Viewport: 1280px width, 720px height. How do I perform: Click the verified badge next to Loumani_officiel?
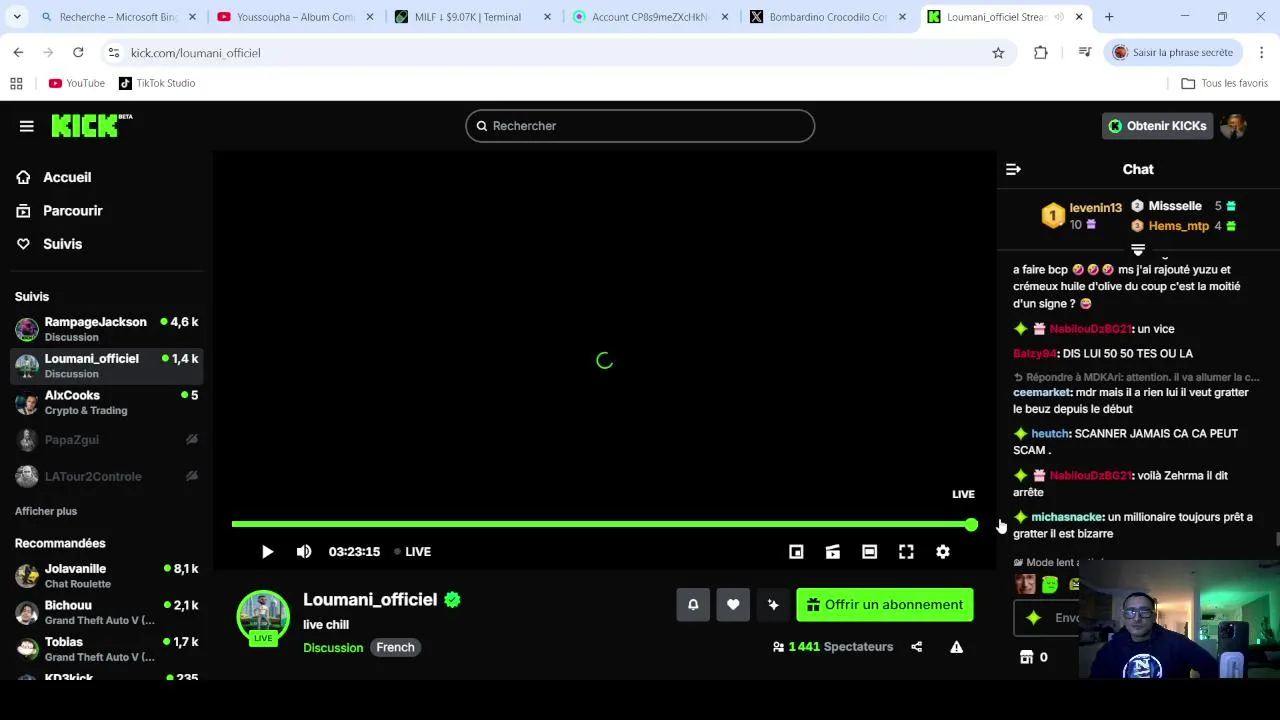click(x=453, y=600)
